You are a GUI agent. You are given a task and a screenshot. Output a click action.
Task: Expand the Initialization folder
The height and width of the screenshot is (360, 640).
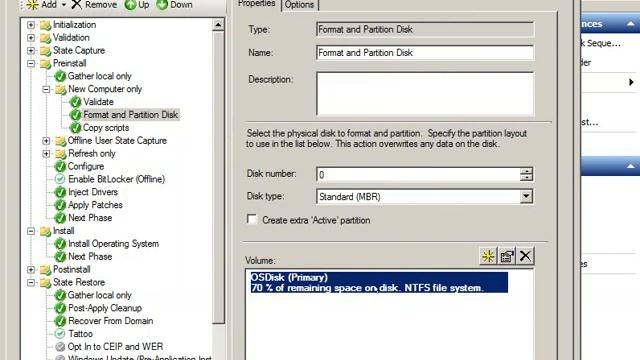pos(31,25)
